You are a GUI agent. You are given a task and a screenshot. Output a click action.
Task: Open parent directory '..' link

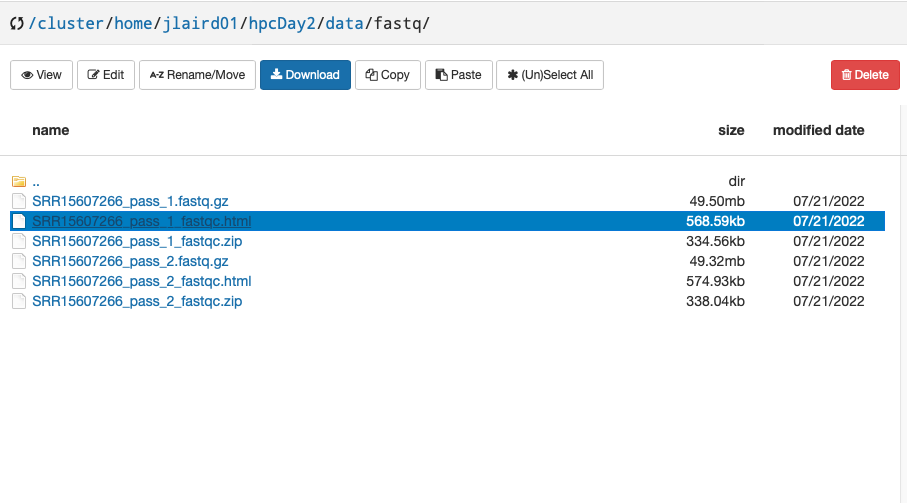pos(36,182)
